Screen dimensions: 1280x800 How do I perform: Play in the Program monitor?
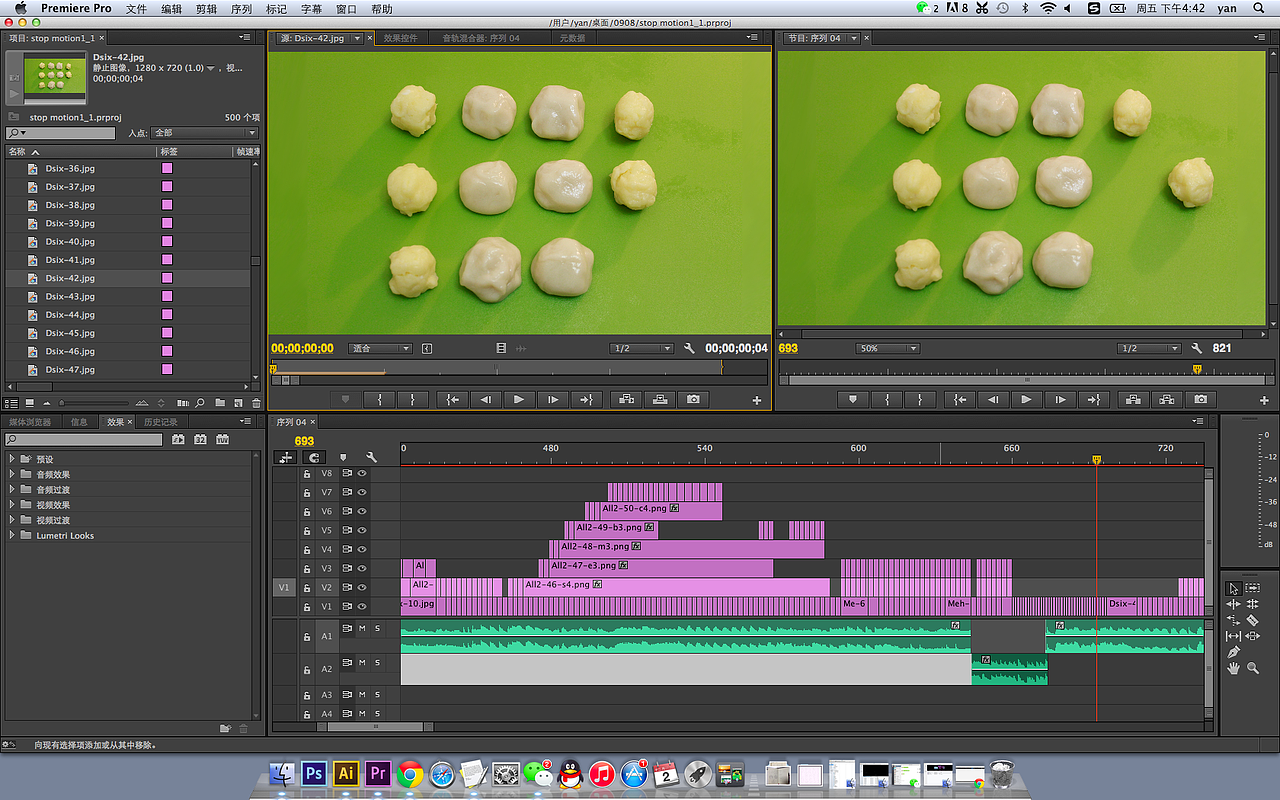click(1026, 399)
